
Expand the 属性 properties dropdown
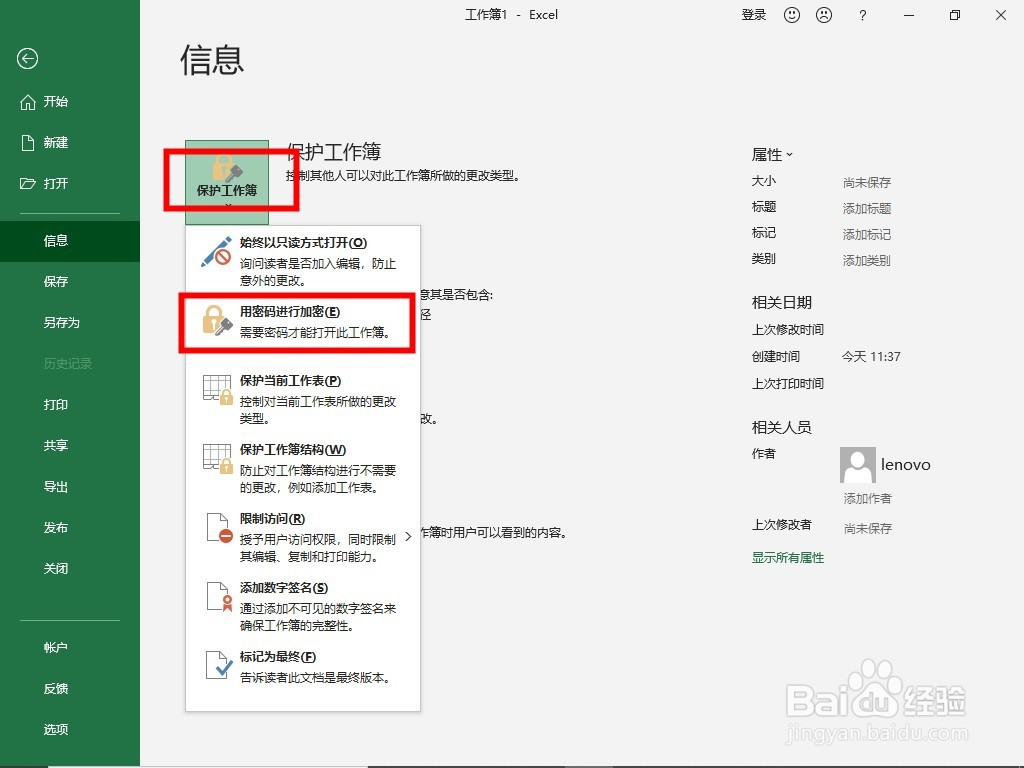coord(772,155)
